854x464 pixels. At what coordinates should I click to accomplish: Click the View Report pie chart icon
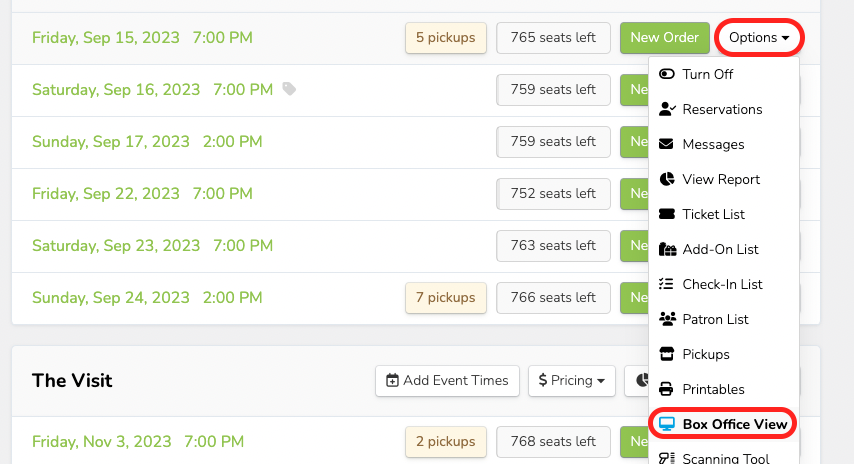[667, 179]
